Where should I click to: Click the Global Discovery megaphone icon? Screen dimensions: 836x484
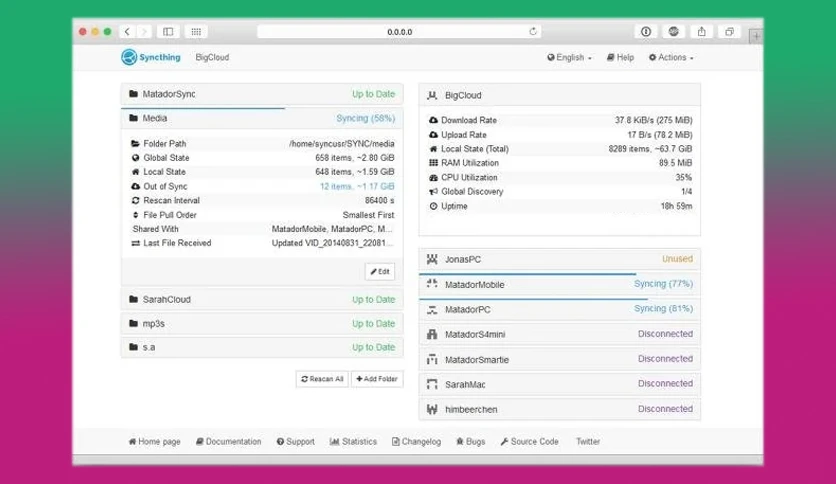[433, 191]
